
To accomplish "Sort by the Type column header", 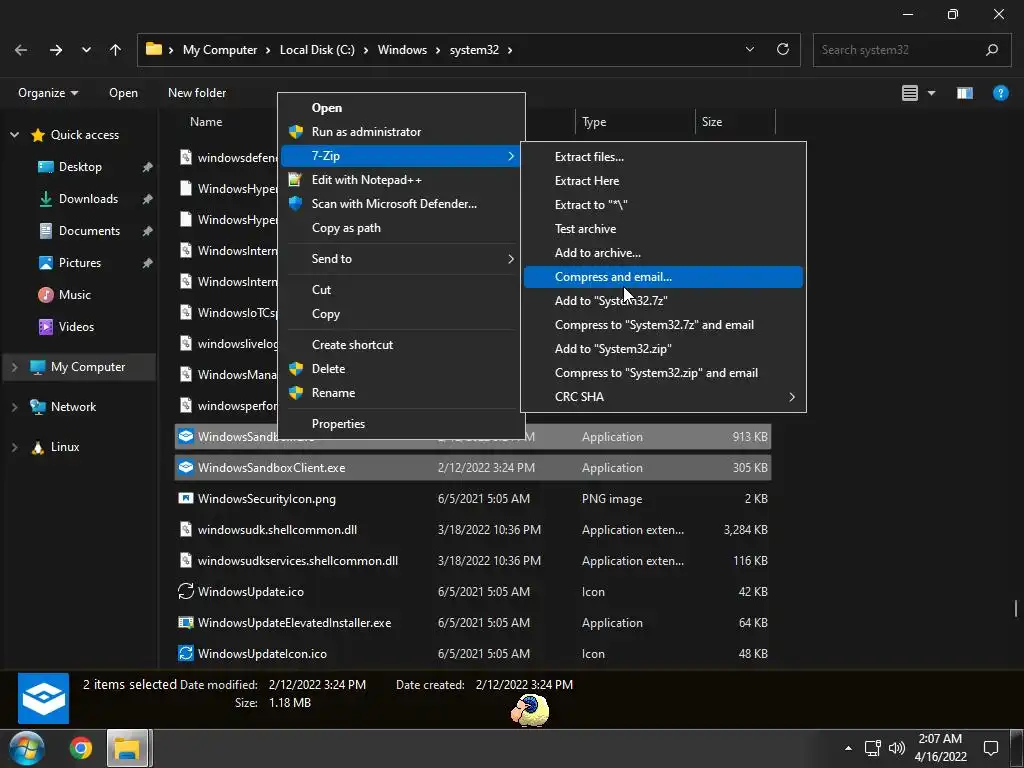I will click(635, 122).
